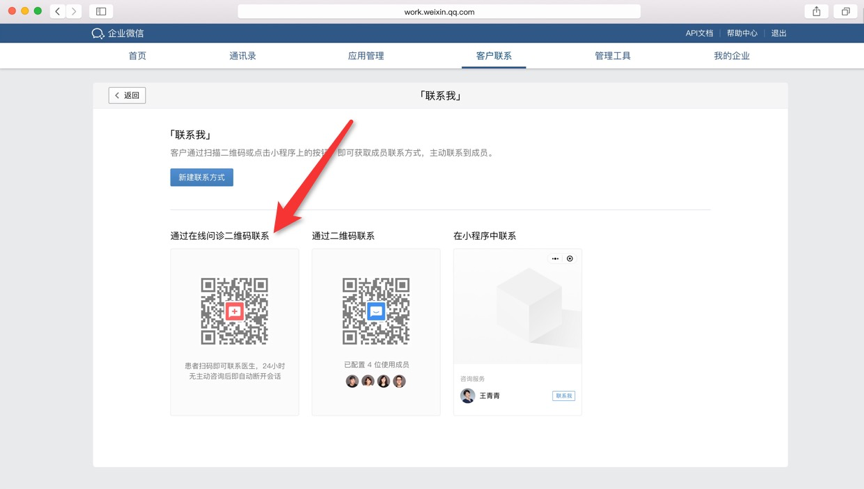Click the Safari back navigation arrow

click(x=57, y=11)
